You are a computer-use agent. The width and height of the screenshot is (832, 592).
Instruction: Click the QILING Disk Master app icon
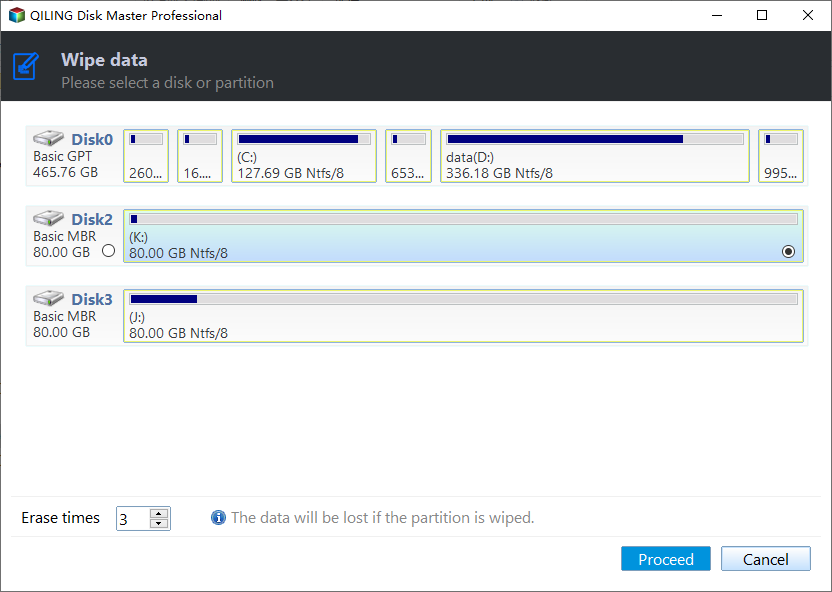16,15
